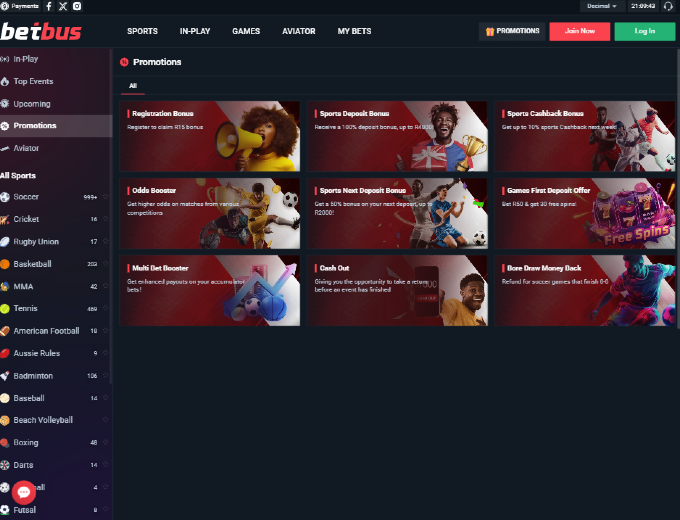Open the Facebook social icon
Screen dimensions: 680x520
tap(49, 6)
